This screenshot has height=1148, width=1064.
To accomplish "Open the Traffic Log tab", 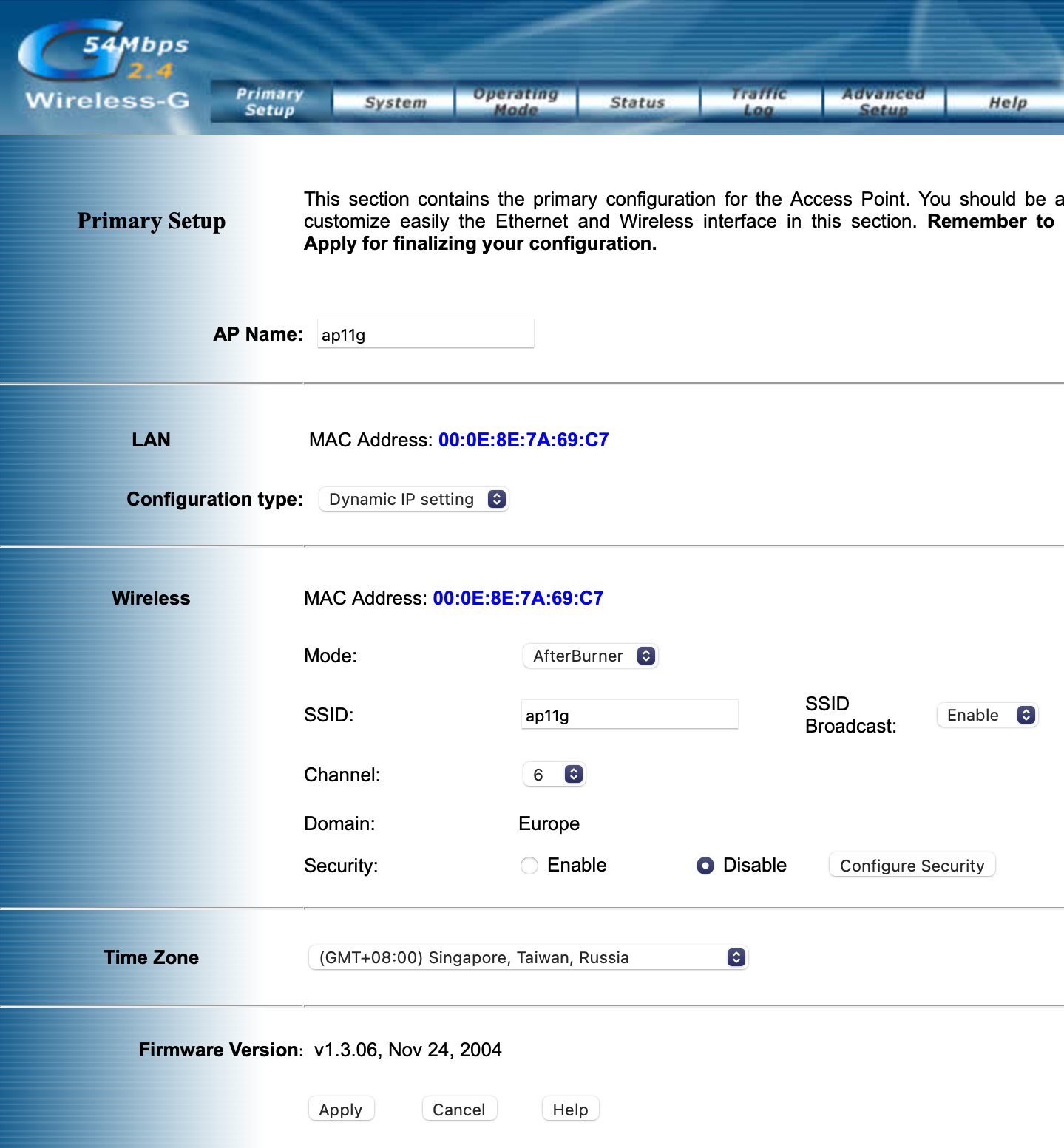I will 761,101.
